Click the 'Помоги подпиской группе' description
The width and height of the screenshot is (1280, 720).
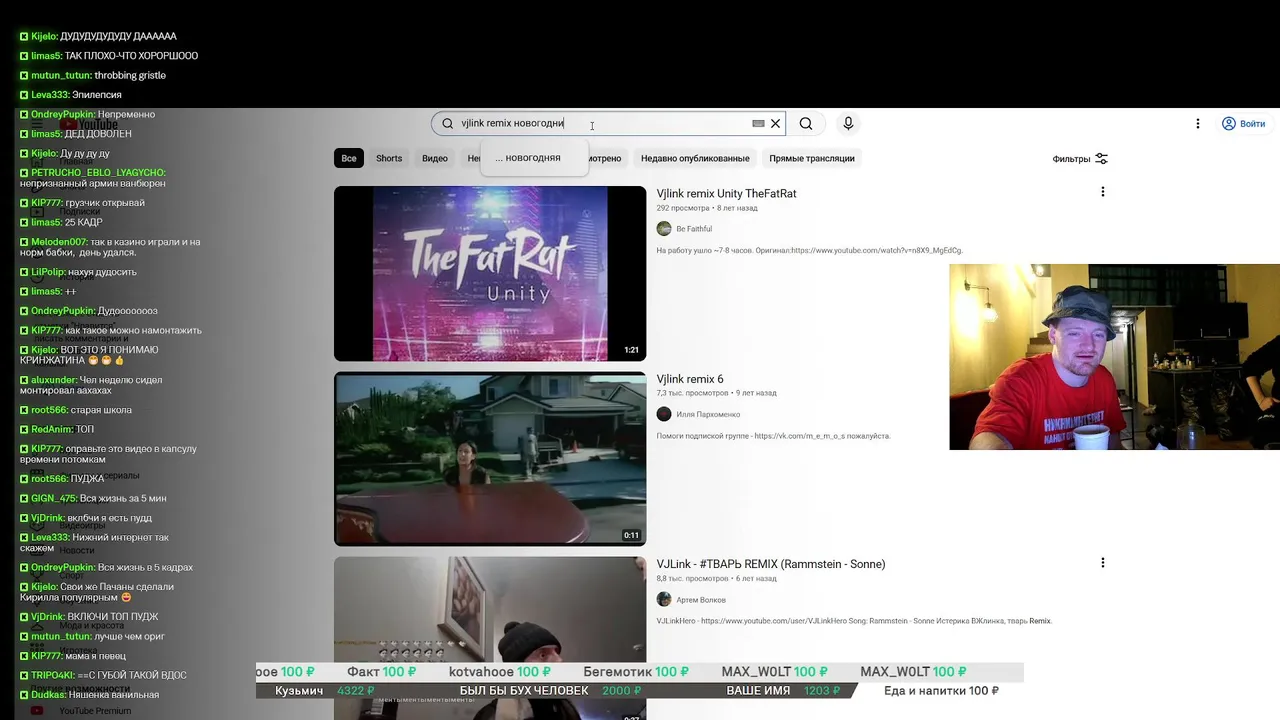(x=773, y=436)
